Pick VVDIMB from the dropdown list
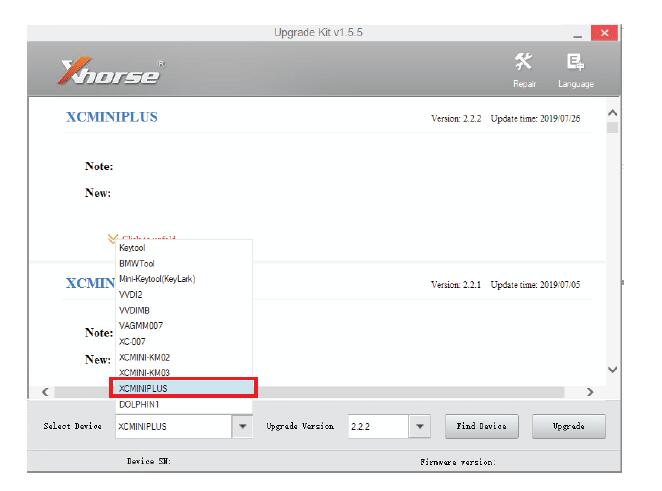Image resolution: width=662 pixels, height=491 pixels. tap(184, 310)
